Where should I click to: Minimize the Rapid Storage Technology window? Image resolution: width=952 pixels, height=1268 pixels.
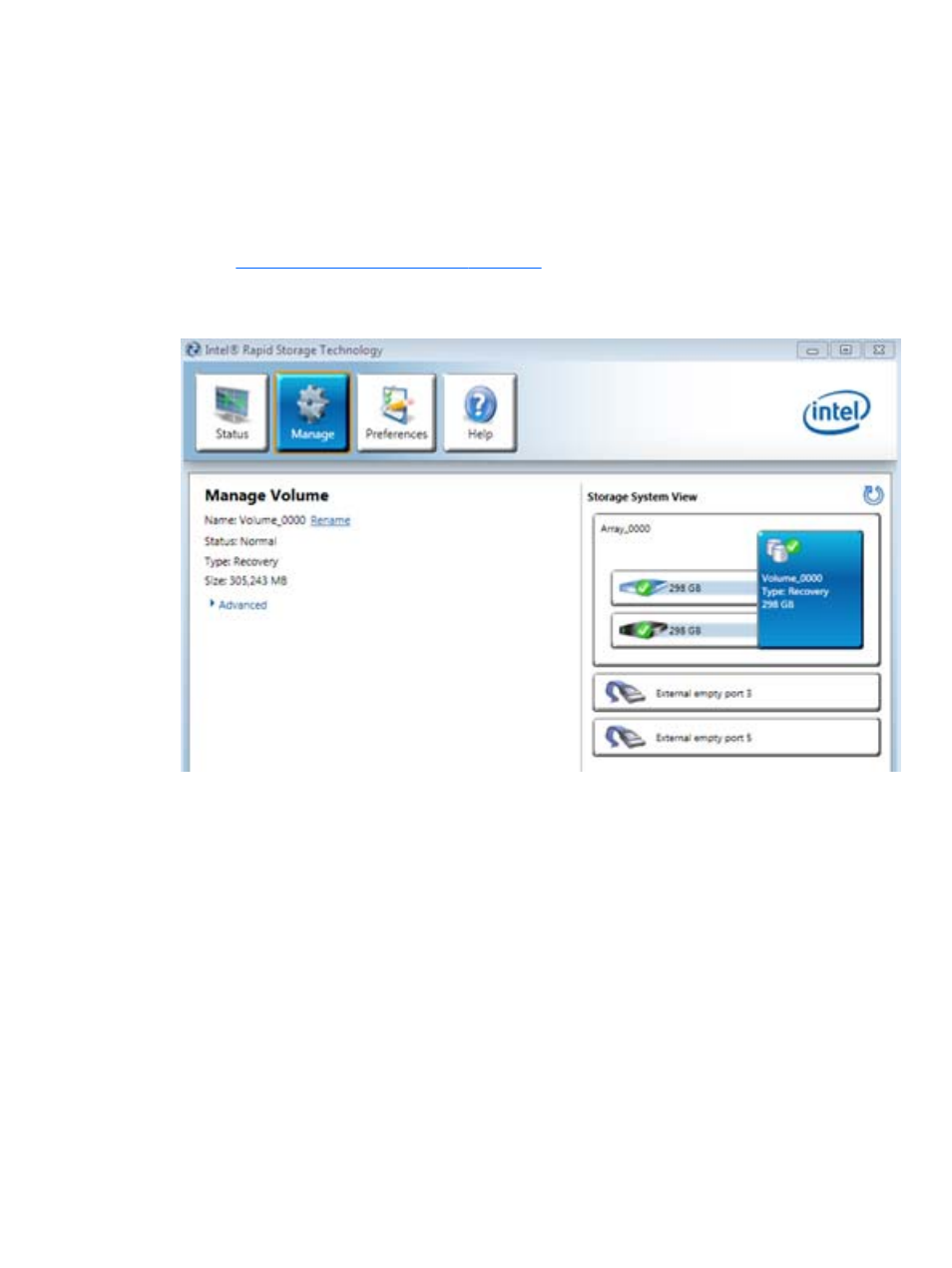(812, 350)
